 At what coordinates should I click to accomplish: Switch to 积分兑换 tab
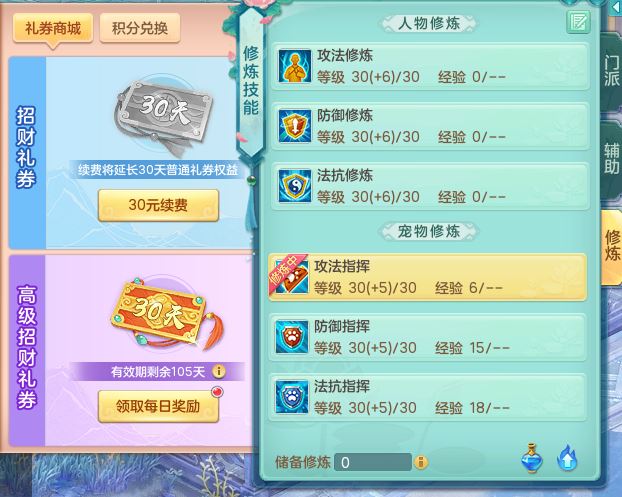[x=140, y=29]
